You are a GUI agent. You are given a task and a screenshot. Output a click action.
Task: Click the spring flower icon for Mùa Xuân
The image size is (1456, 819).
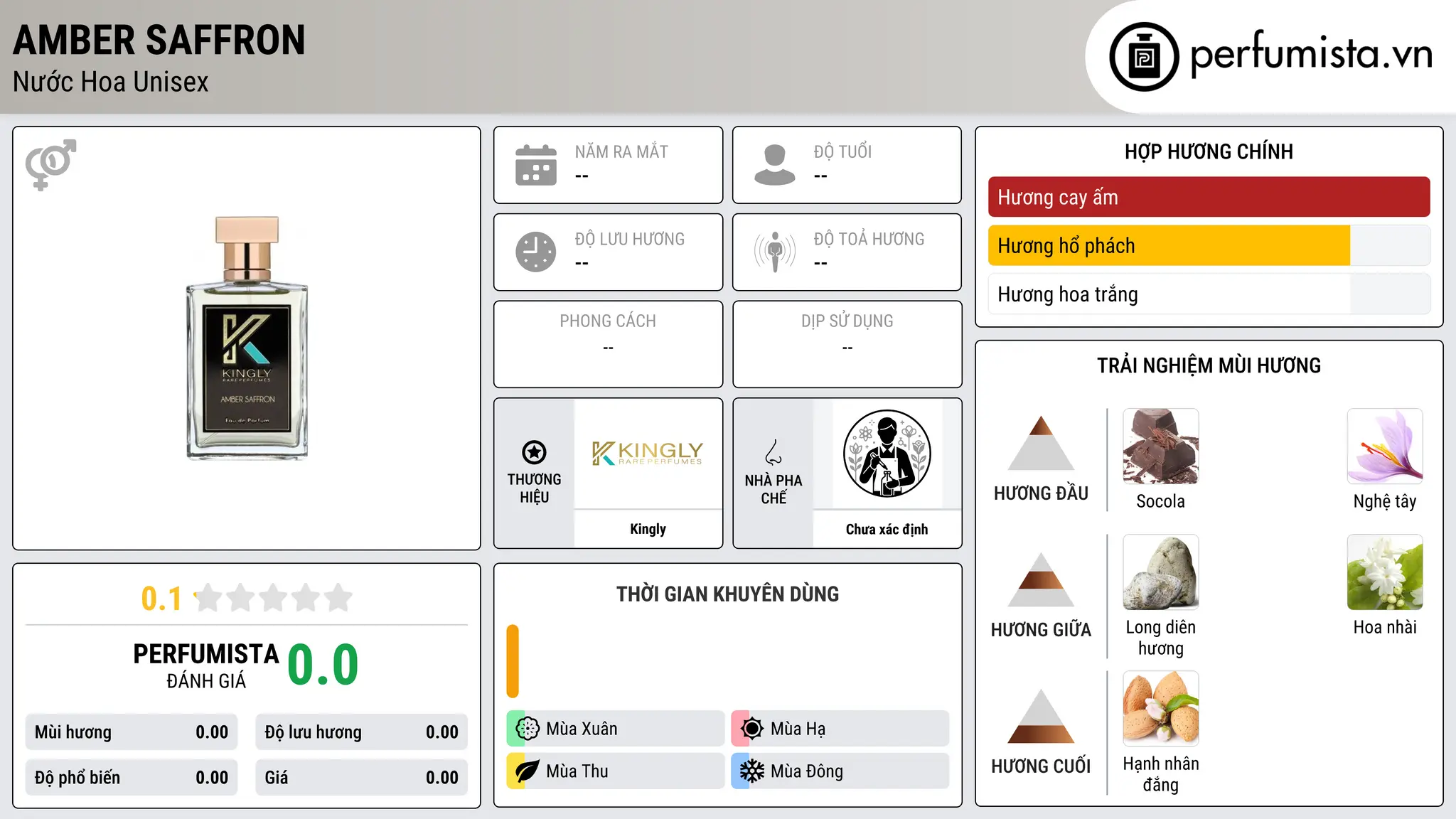click(528, 729)
